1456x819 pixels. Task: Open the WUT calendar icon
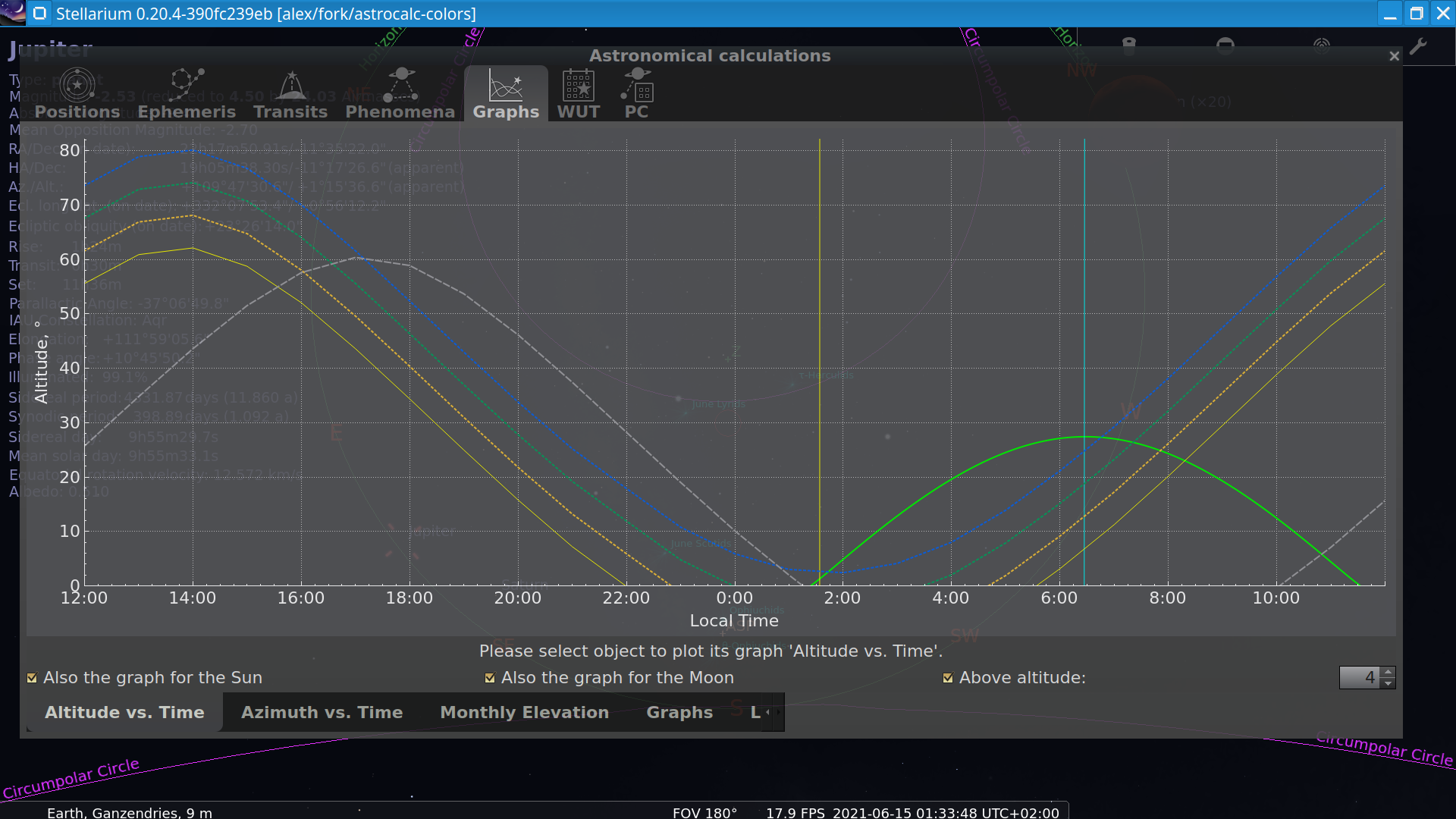[x=578, y=86]
